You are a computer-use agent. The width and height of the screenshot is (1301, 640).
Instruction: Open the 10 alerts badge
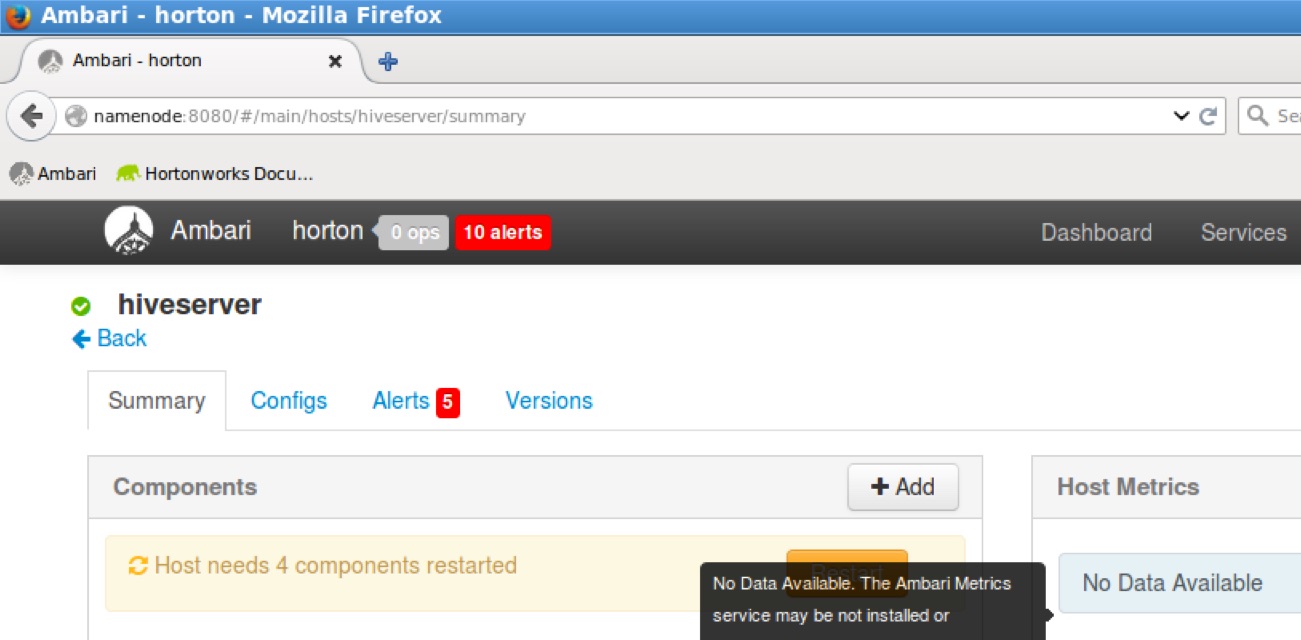click(502, 232)
